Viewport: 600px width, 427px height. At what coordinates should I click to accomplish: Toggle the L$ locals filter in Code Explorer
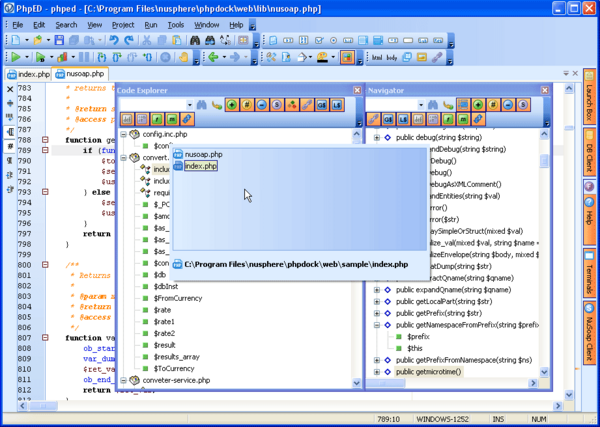[x=336, y=104]
